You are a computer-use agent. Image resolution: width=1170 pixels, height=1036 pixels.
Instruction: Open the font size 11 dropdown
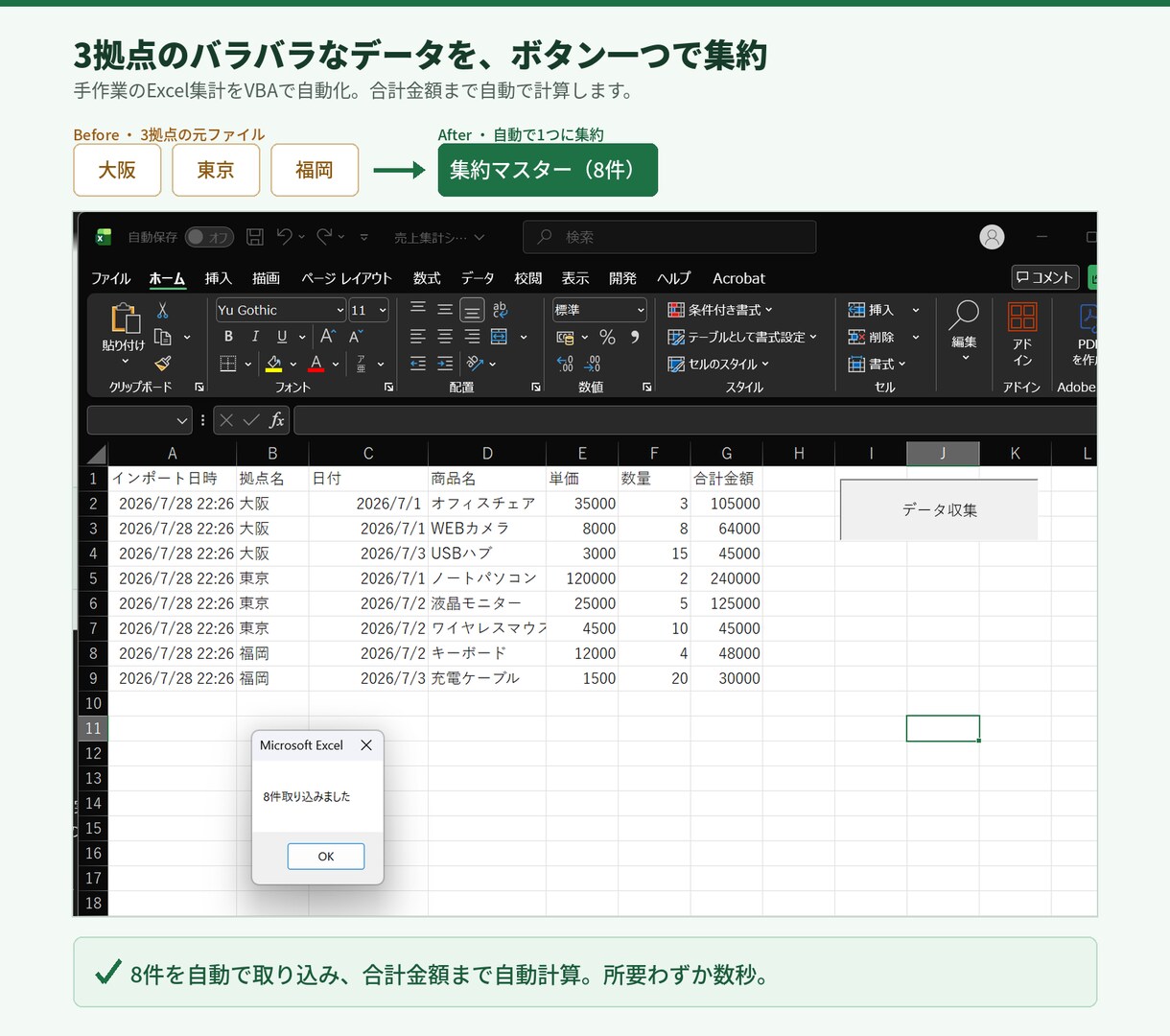(383, 310)
